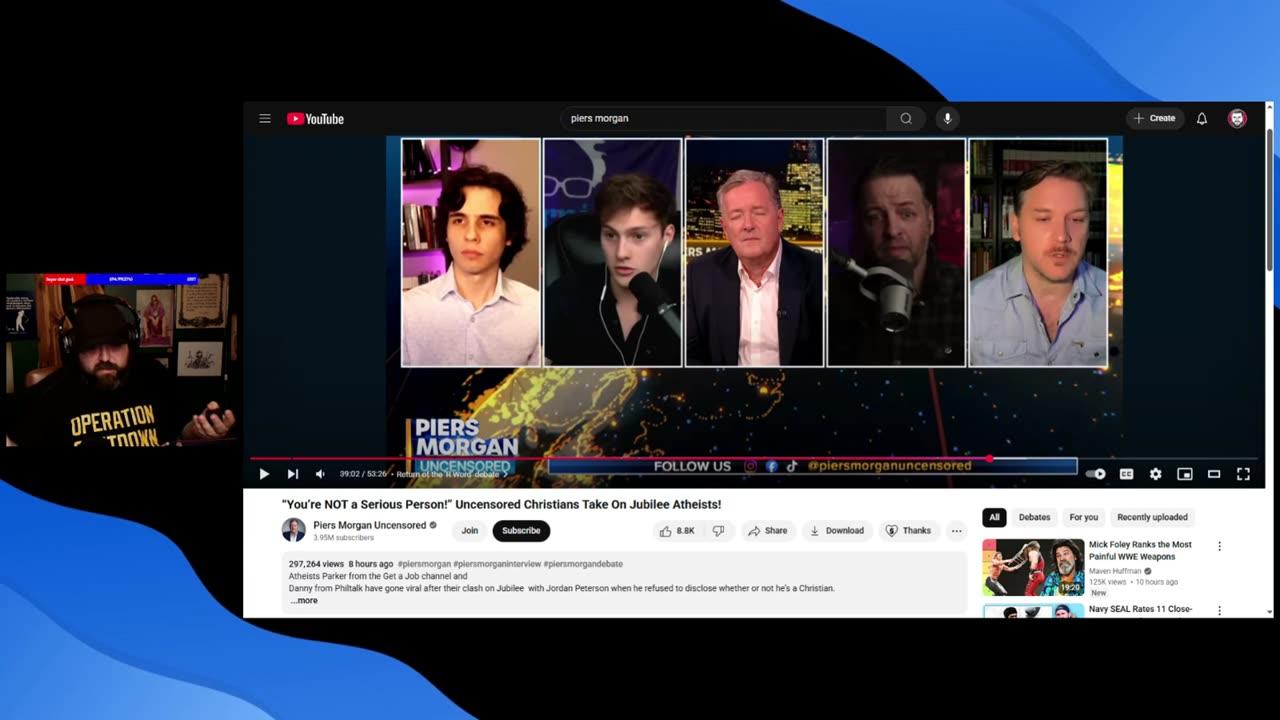Screen dimensions: 1280x720
Task: Open the more actions ellipsis menu
Action: point(957,531)
